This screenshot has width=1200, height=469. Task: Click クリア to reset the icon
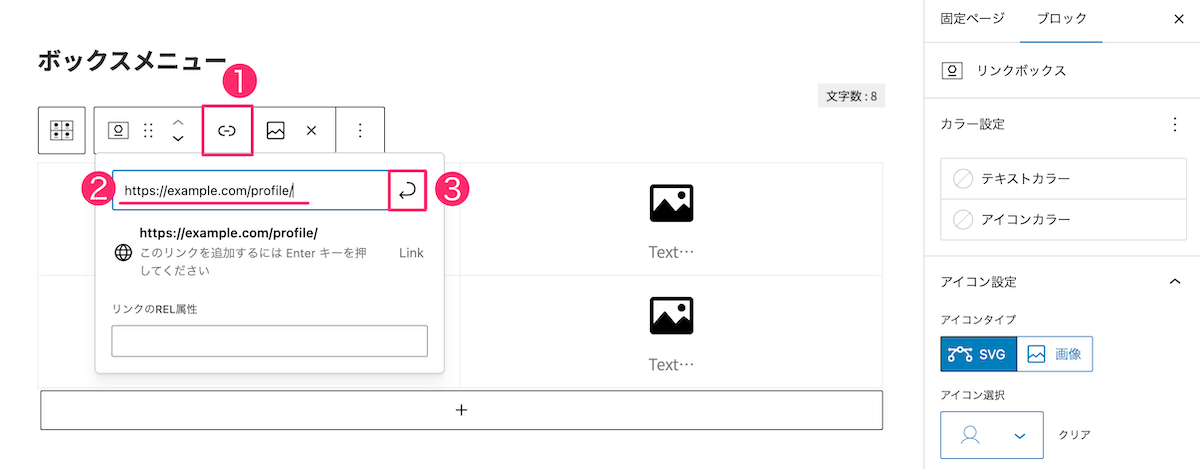[1074, 435]
